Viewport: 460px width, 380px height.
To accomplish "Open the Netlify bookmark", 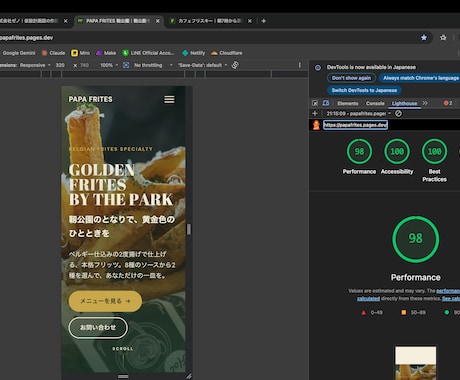I will click(194, 53).
